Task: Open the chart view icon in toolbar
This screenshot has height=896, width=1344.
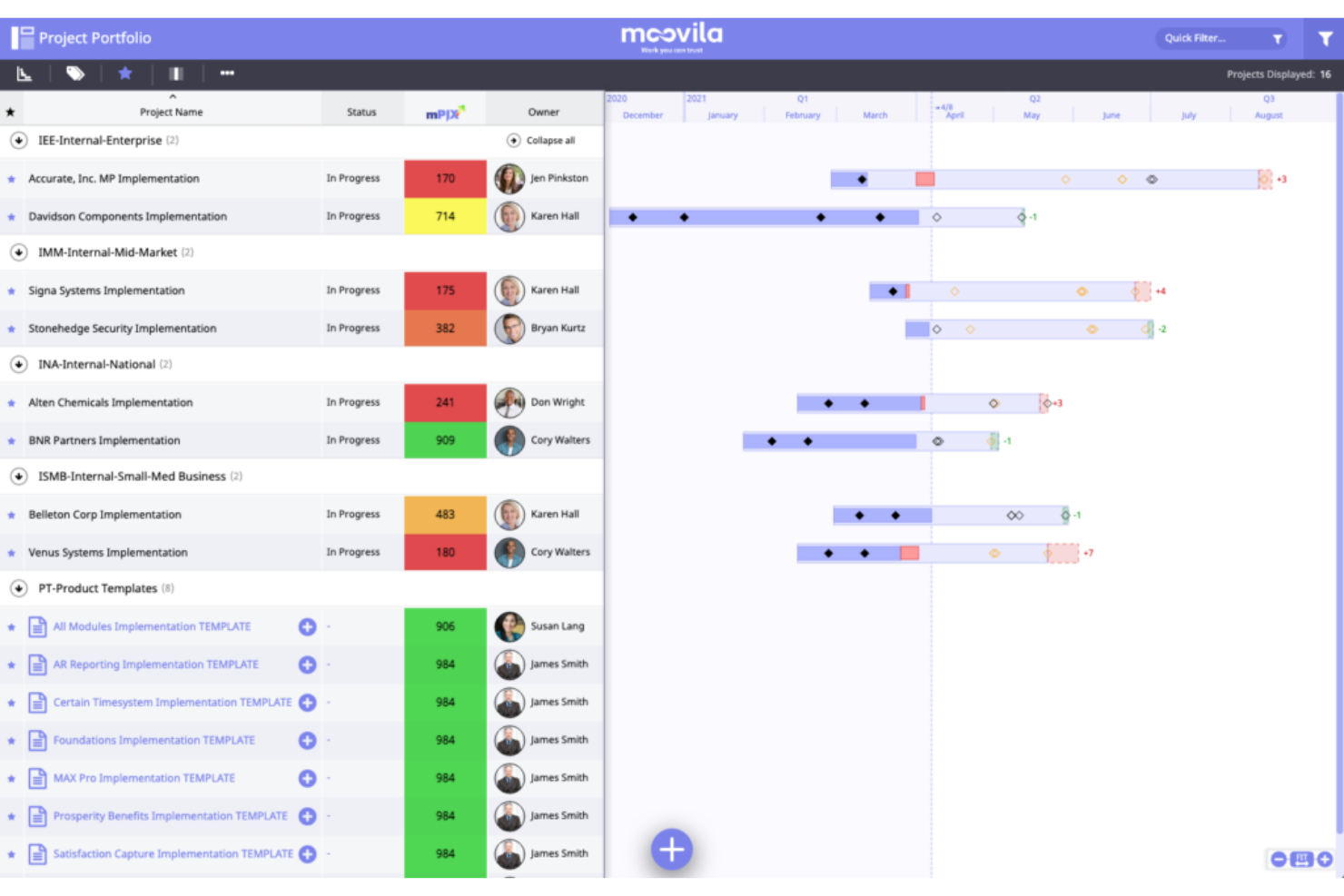Action: pos(25,74)
